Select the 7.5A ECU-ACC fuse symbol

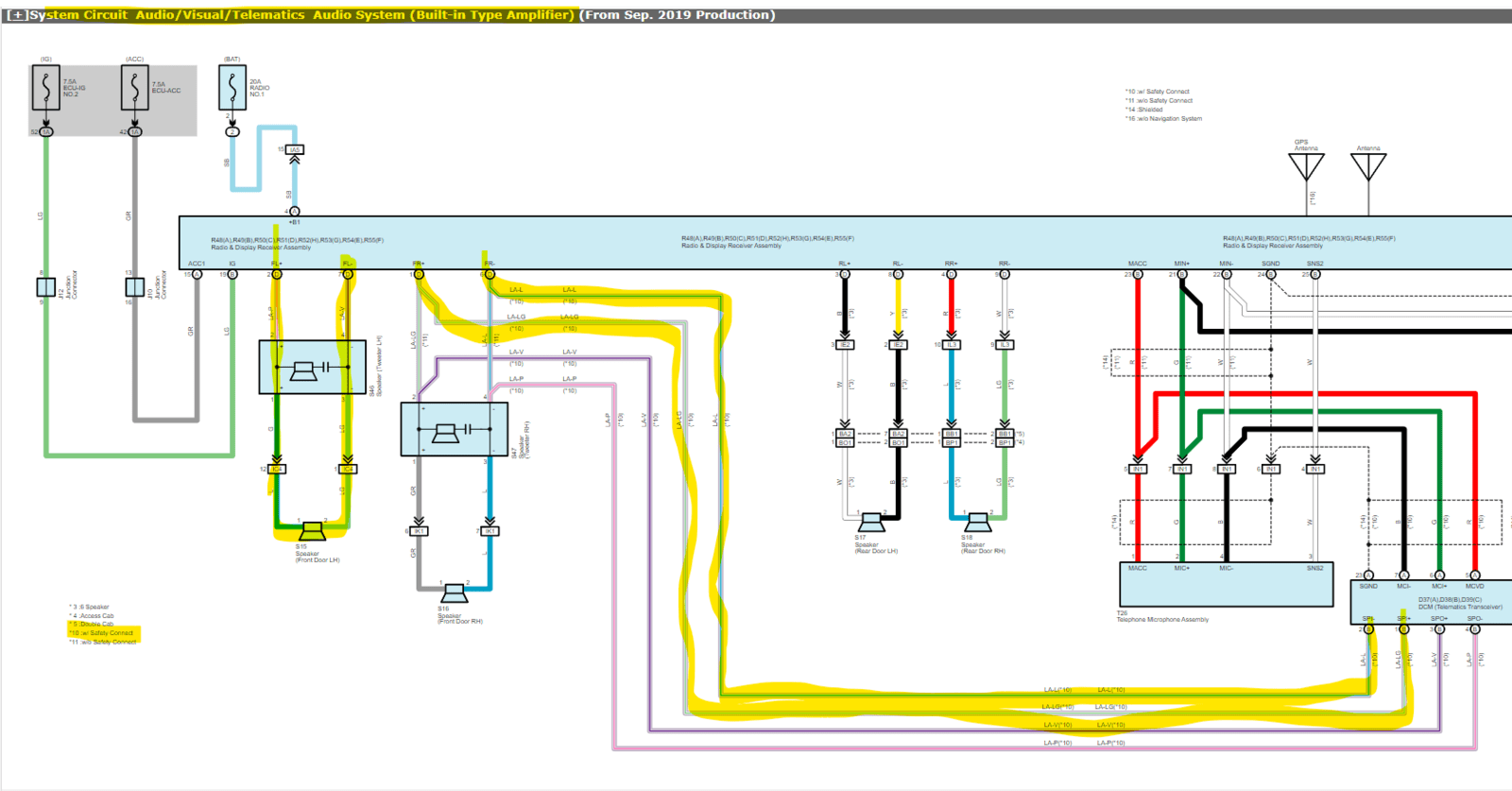point(135,88)
